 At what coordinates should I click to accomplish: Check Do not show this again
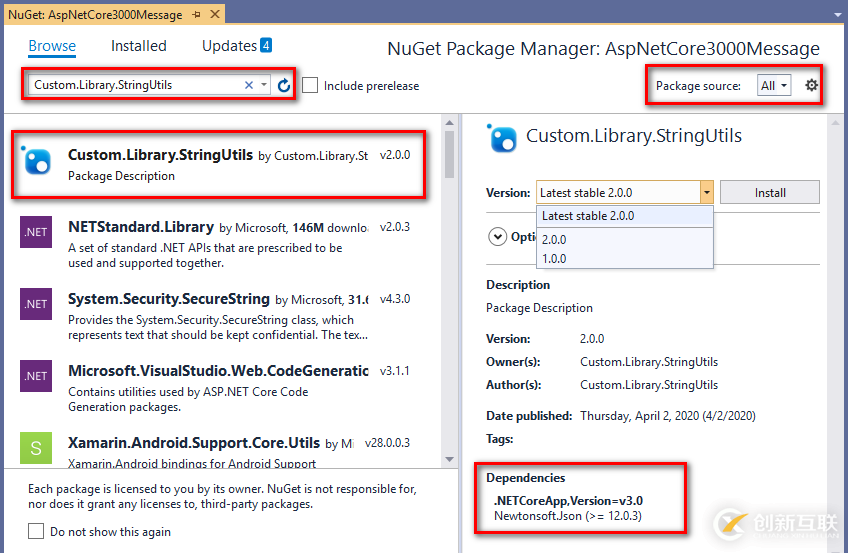[36, 532]
